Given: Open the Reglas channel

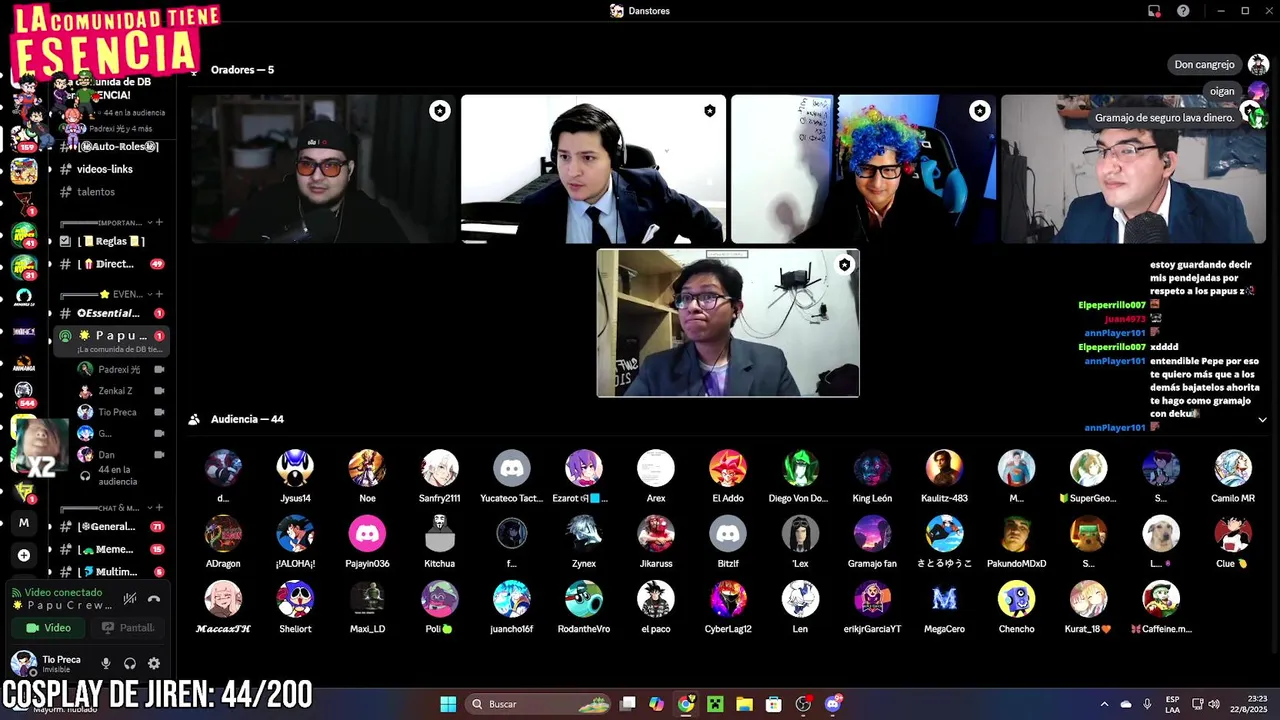Looking at the screenshot, I should [113, 241].
